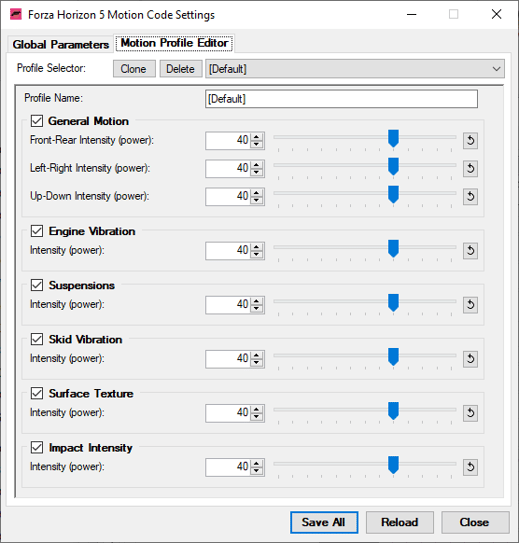This screenshot has height=543, width=519.
Task: Decrease Engine Vibration intensity spinner
Action: pos(256,255)
